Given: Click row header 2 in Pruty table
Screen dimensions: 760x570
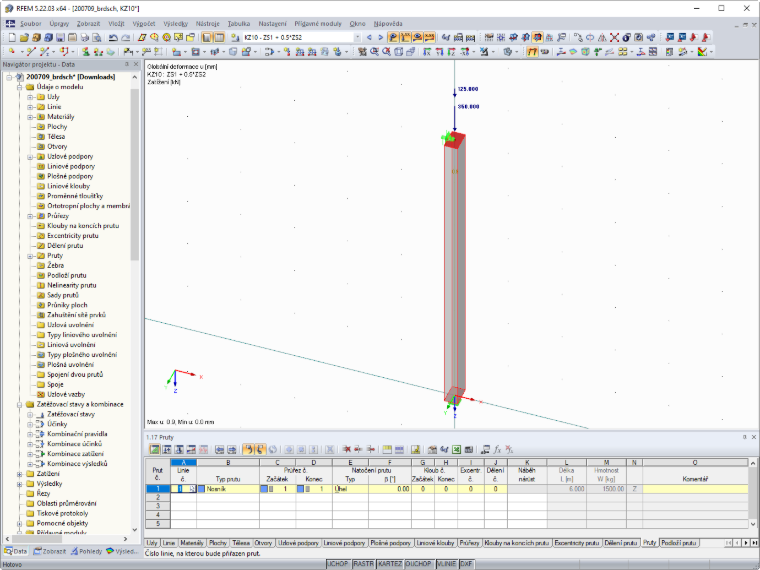Looking at the screenshot, I should (158, 497).
